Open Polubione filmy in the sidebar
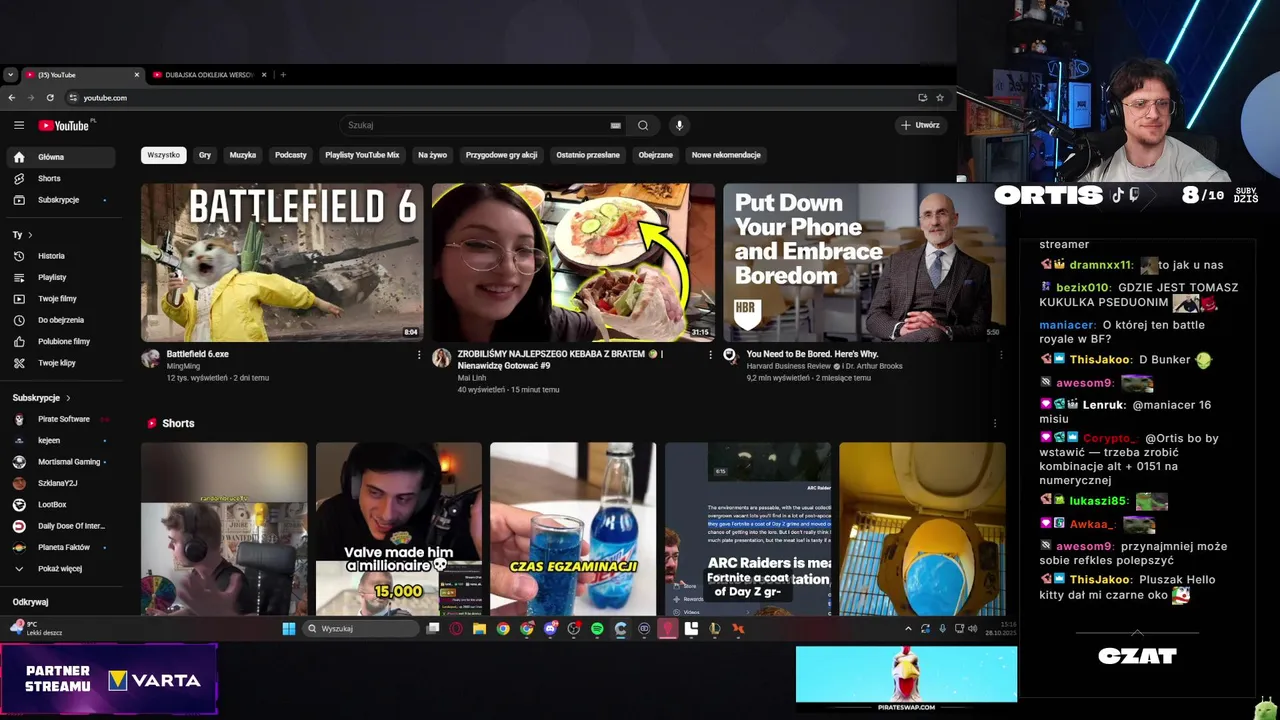 click(60, 341)
